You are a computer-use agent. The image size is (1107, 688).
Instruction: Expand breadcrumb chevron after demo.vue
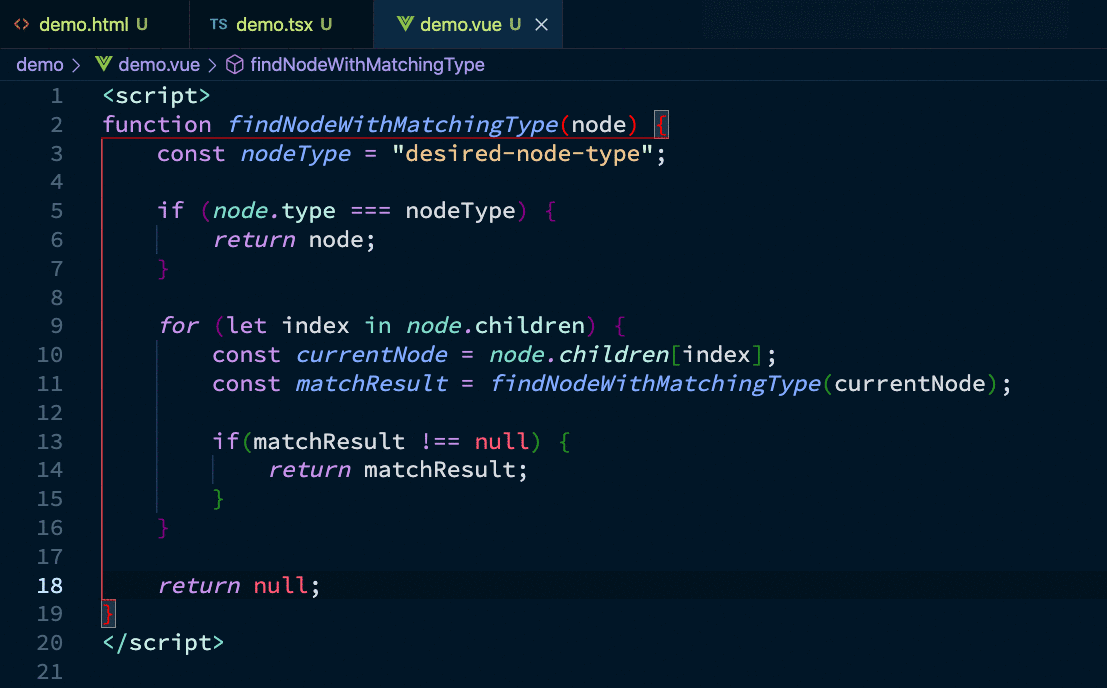coord(212,66)
